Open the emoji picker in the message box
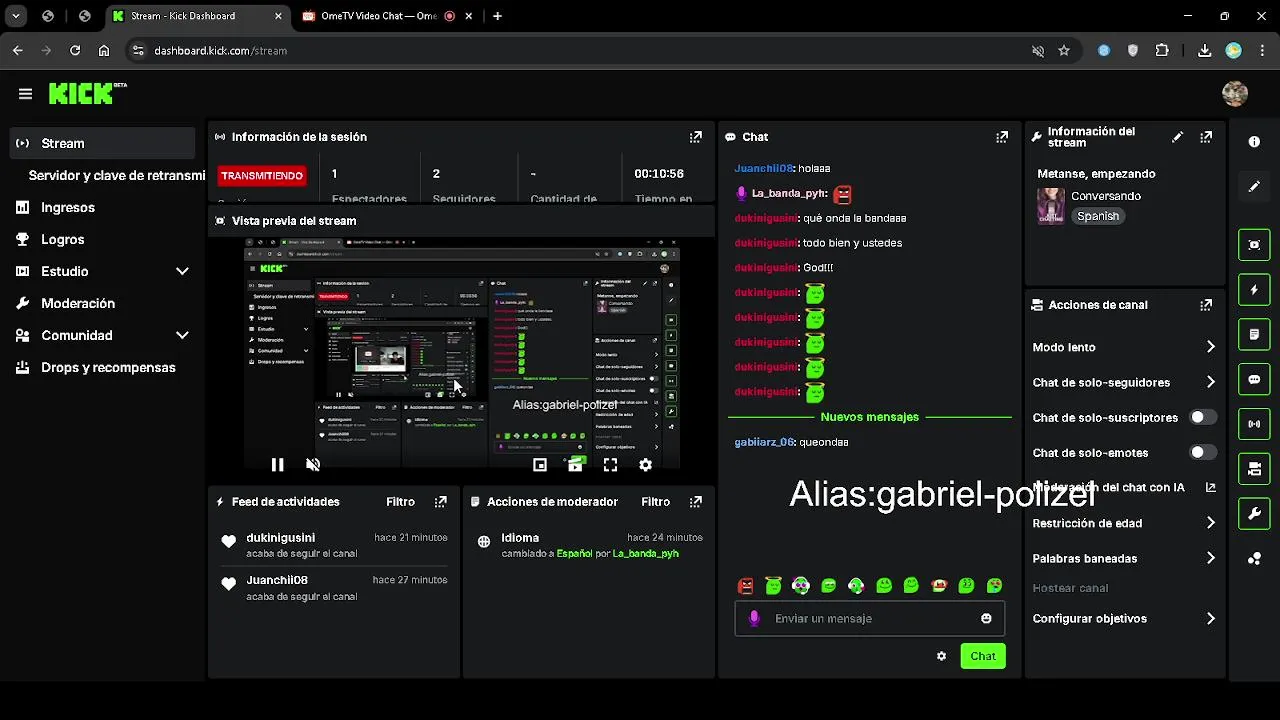 click(x=986, y=619)
